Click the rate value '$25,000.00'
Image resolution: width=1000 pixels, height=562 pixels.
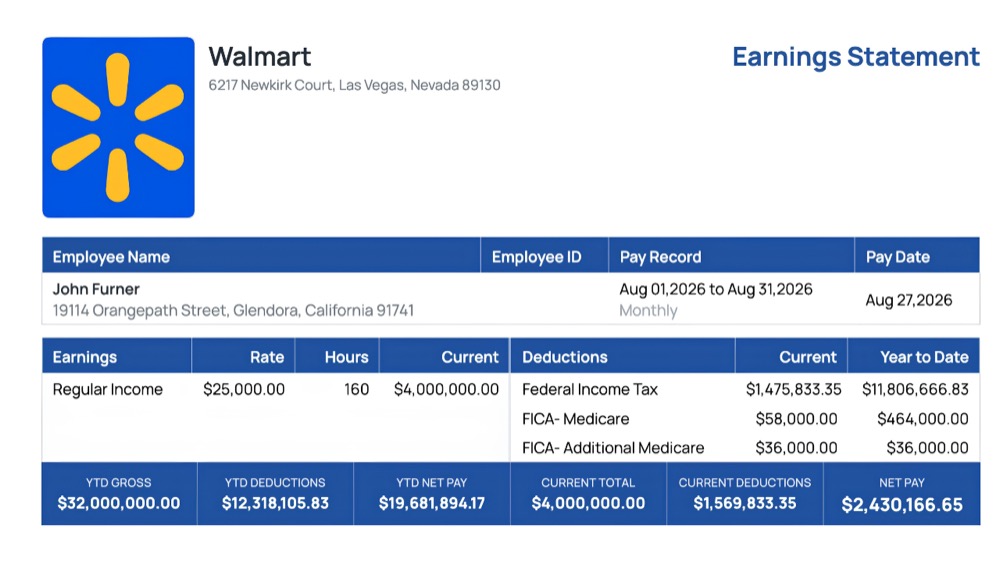244,389
